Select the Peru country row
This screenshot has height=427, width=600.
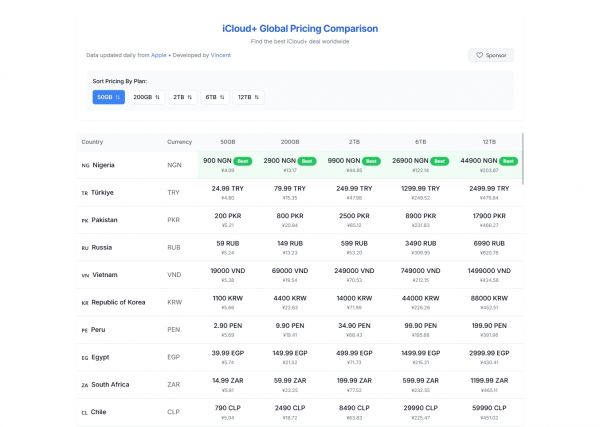click(300, 330)
